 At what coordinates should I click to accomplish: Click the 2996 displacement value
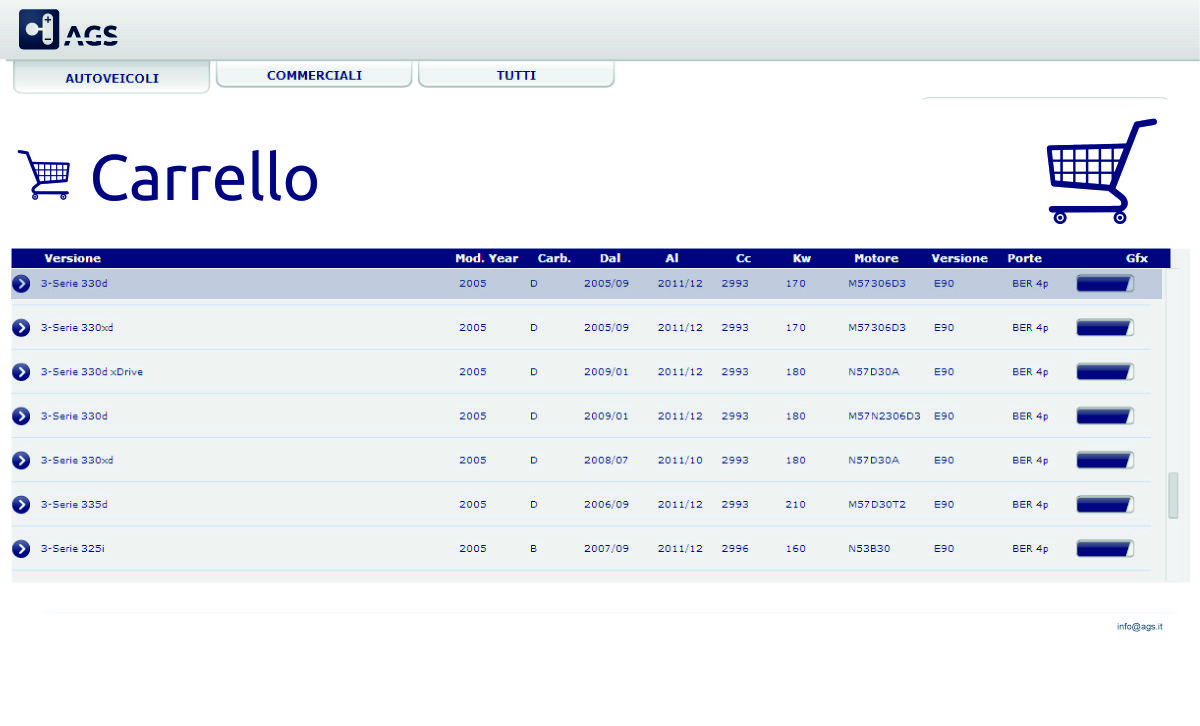point(735,549)
